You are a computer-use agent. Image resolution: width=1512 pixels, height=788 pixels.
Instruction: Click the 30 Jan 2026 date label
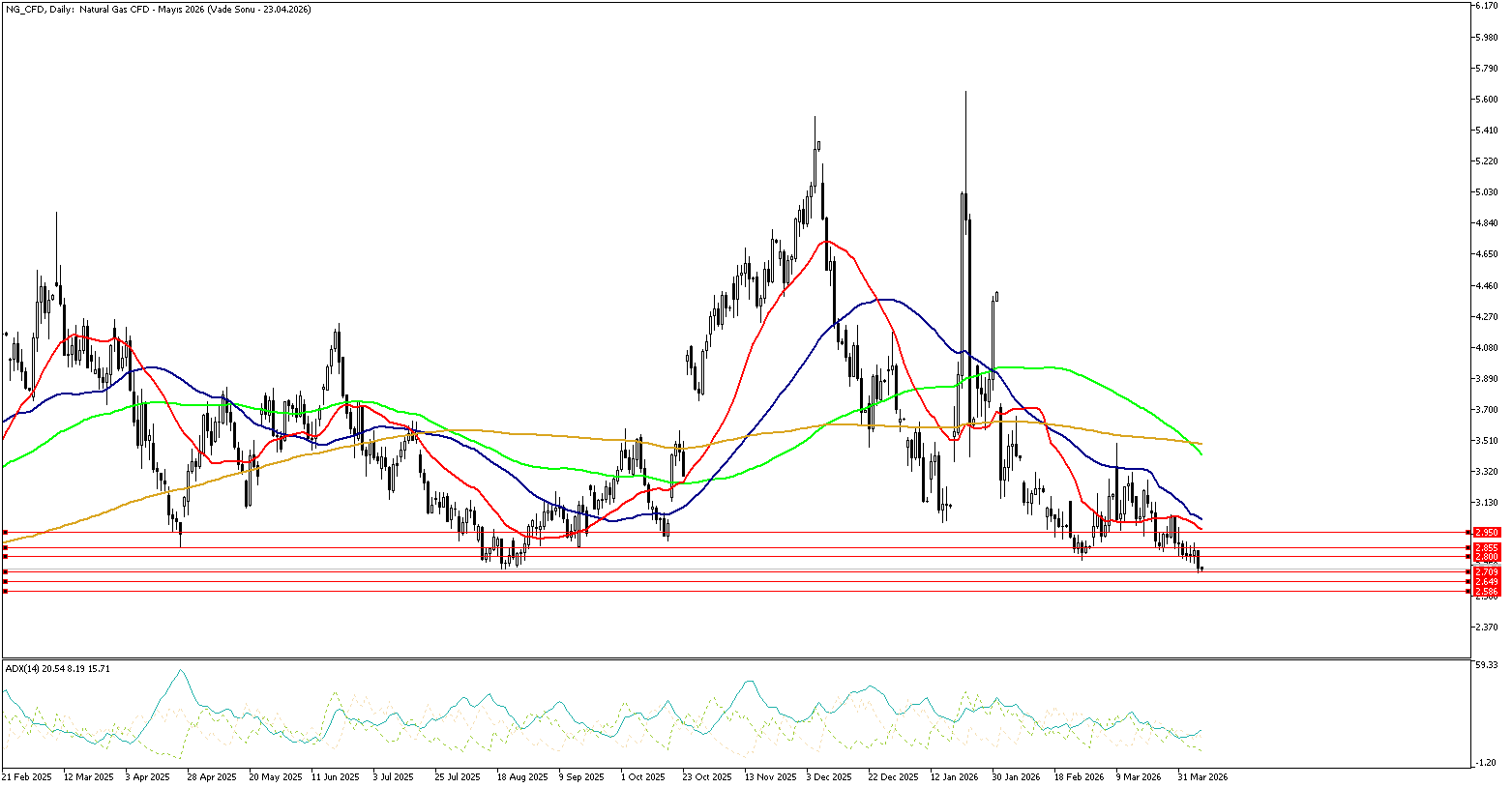point(1016,776)
